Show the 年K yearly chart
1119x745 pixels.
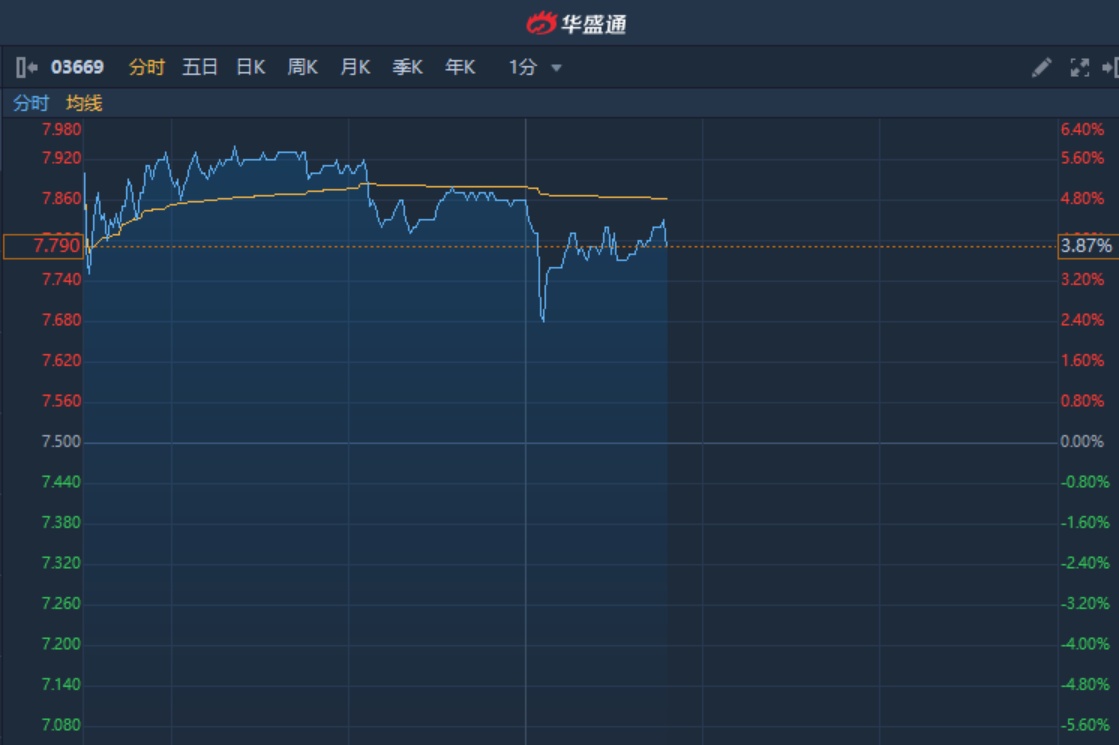click(x=460, y=68)
